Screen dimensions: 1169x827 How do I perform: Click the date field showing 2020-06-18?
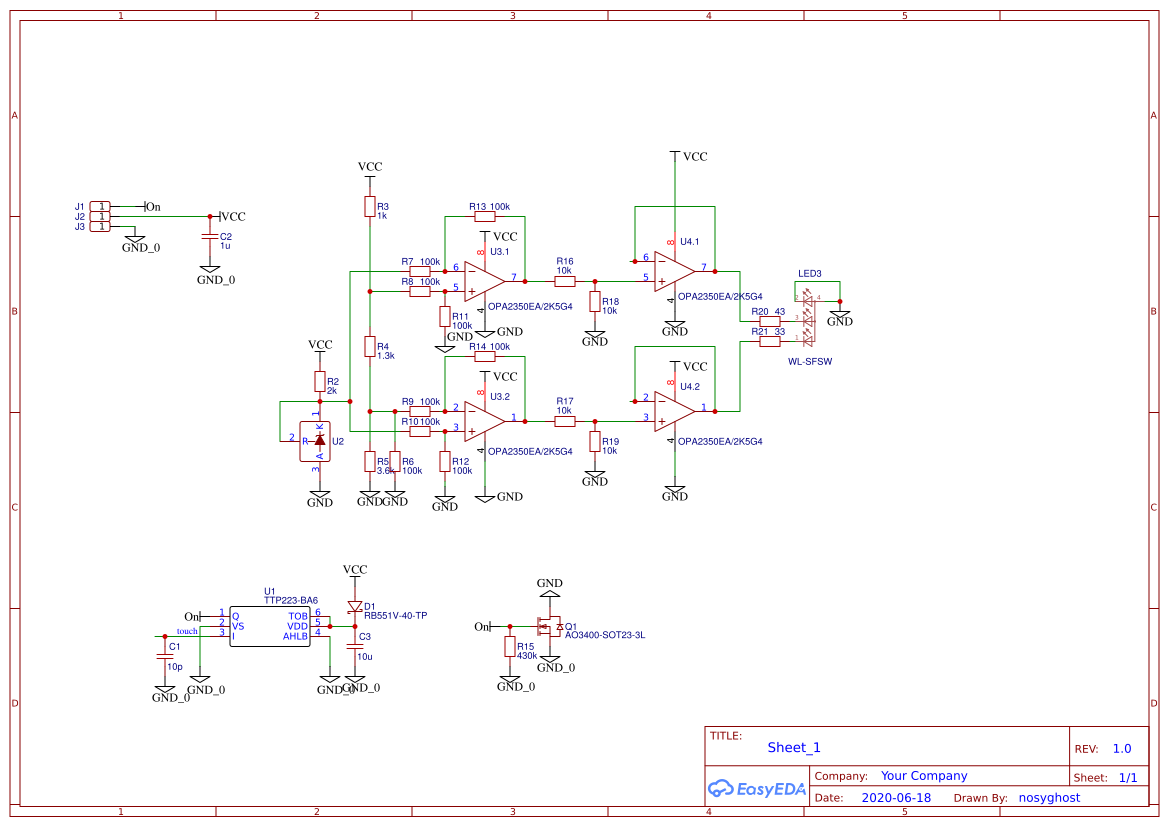pyautogui.click(x=898, y=797)
